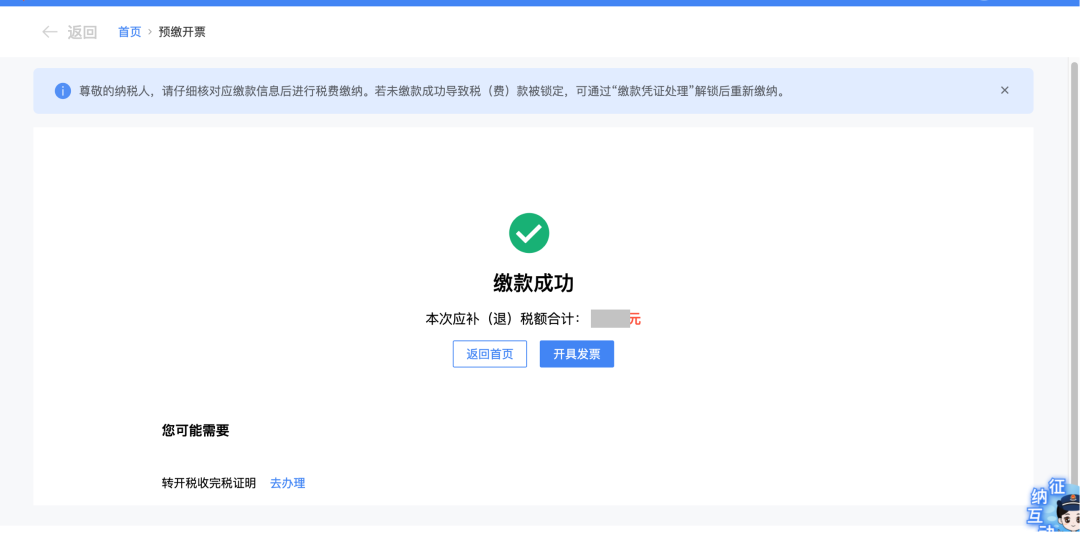Click the 转开税收完税证明 text
This screenshot has width=1080, height=533.
tap(209, 483)
